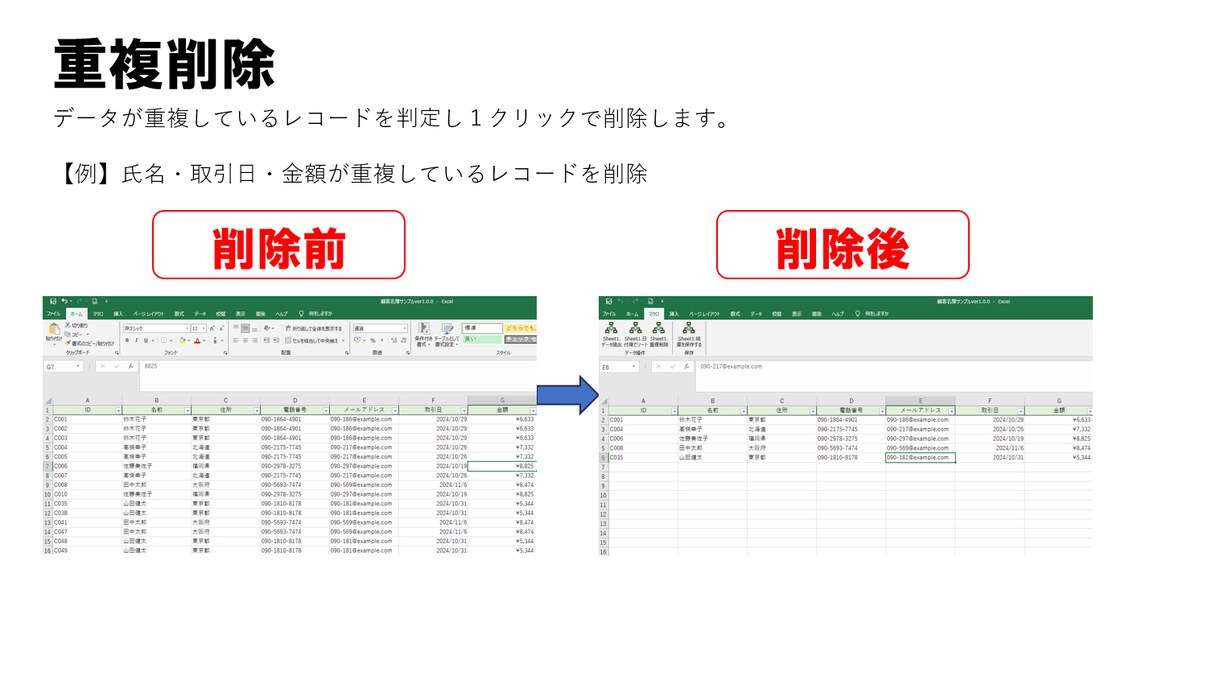
Task: Open the 数式 tab in 削除後 Excel
Action: tap(736, 313)
